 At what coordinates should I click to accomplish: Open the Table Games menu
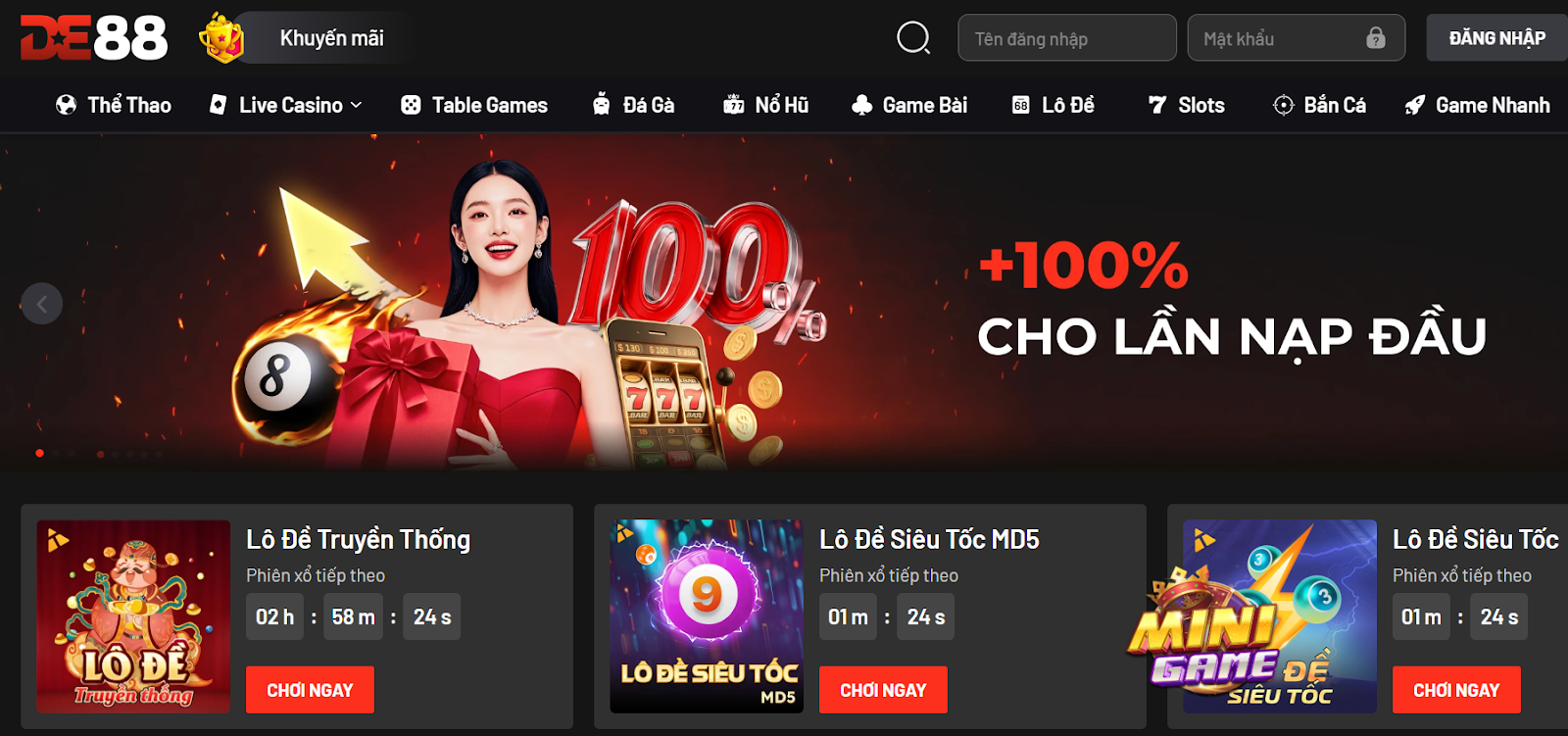coord(474,105)
